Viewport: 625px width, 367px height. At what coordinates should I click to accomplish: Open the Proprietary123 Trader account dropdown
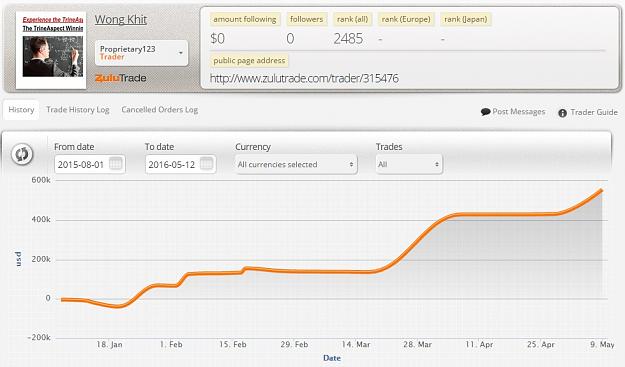coord(142,53)
